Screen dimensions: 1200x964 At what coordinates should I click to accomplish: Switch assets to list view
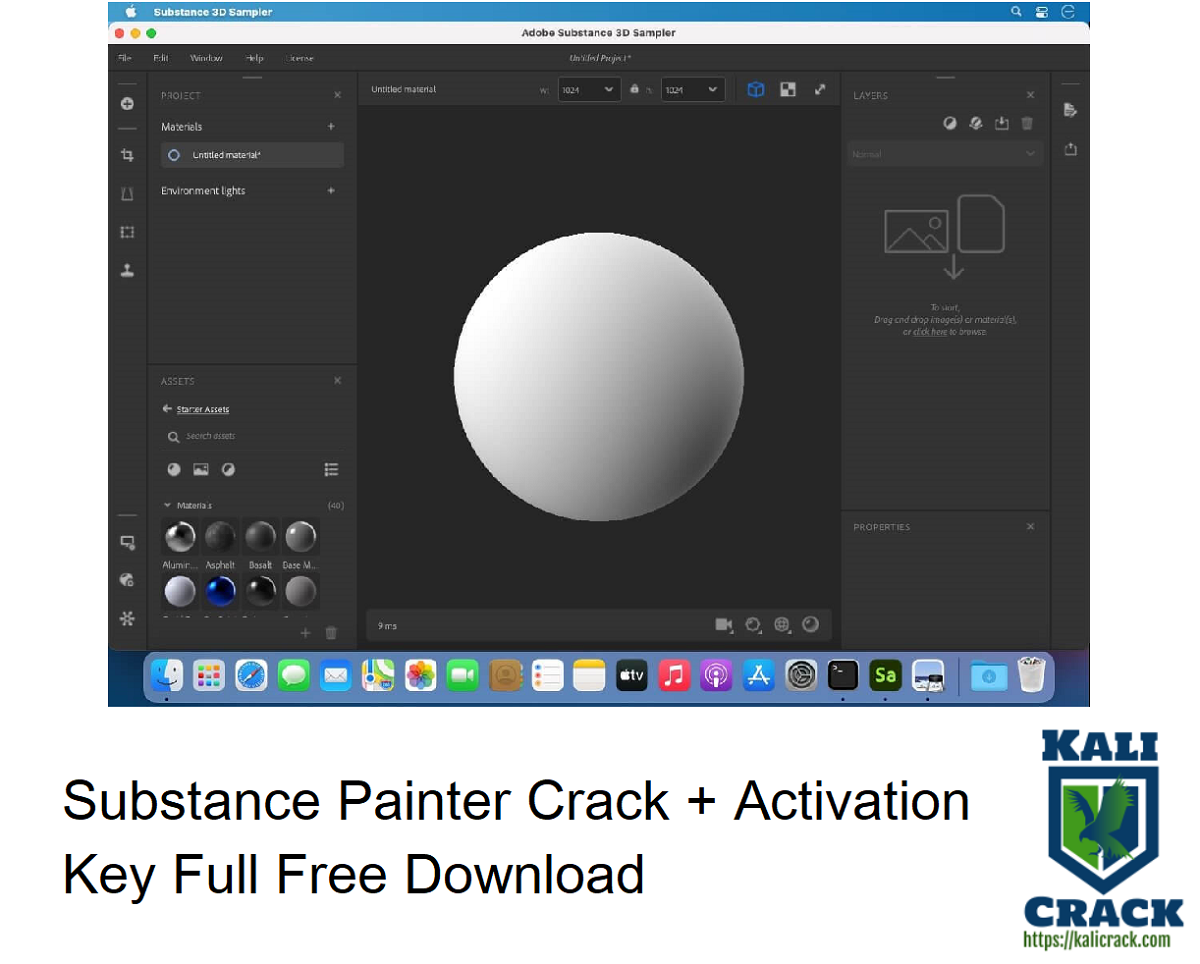coord(332,469)
